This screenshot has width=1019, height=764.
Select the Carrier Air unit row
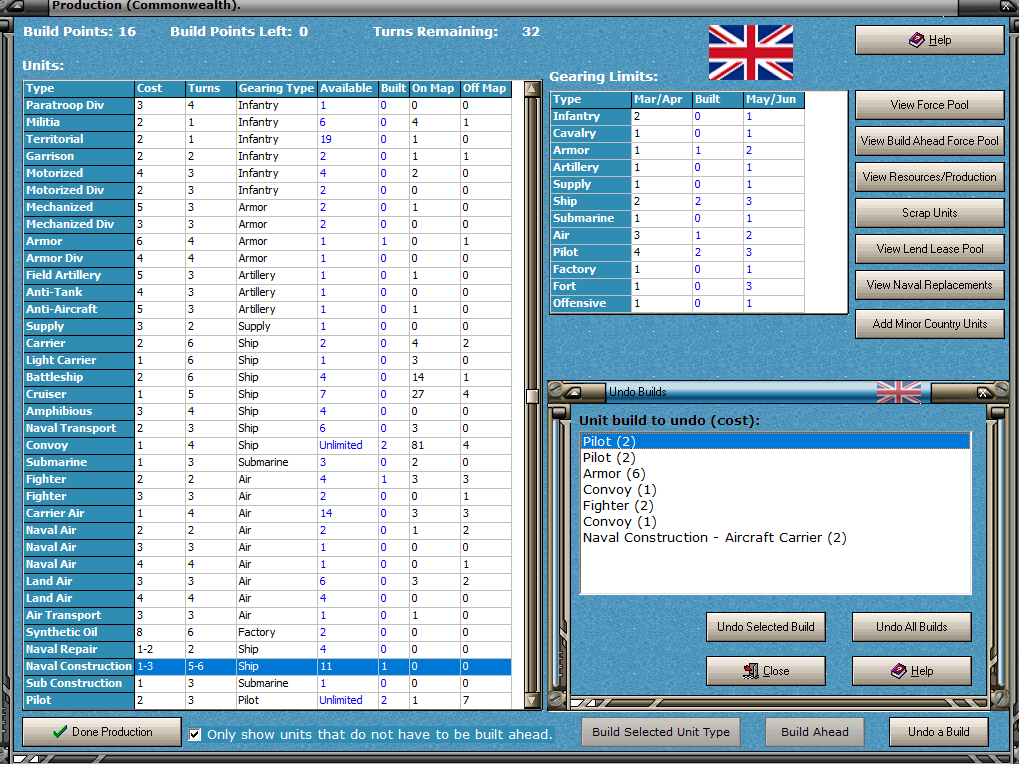pos(267,513)
